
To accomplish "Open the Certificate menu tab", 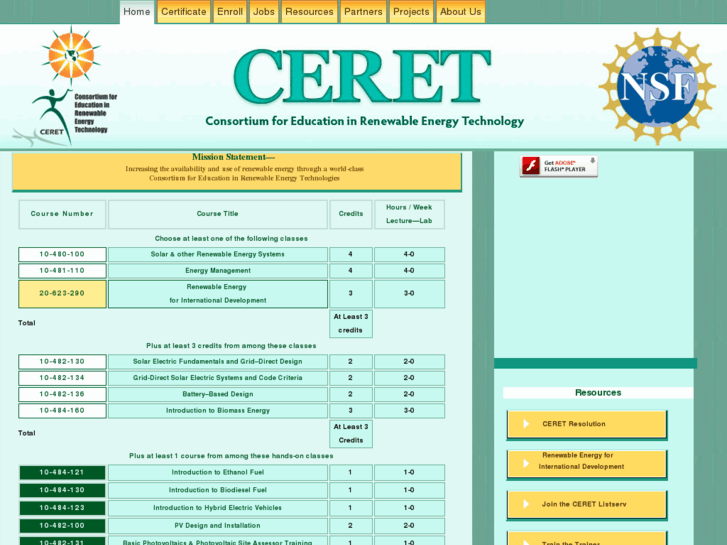I will click(184, 12).
